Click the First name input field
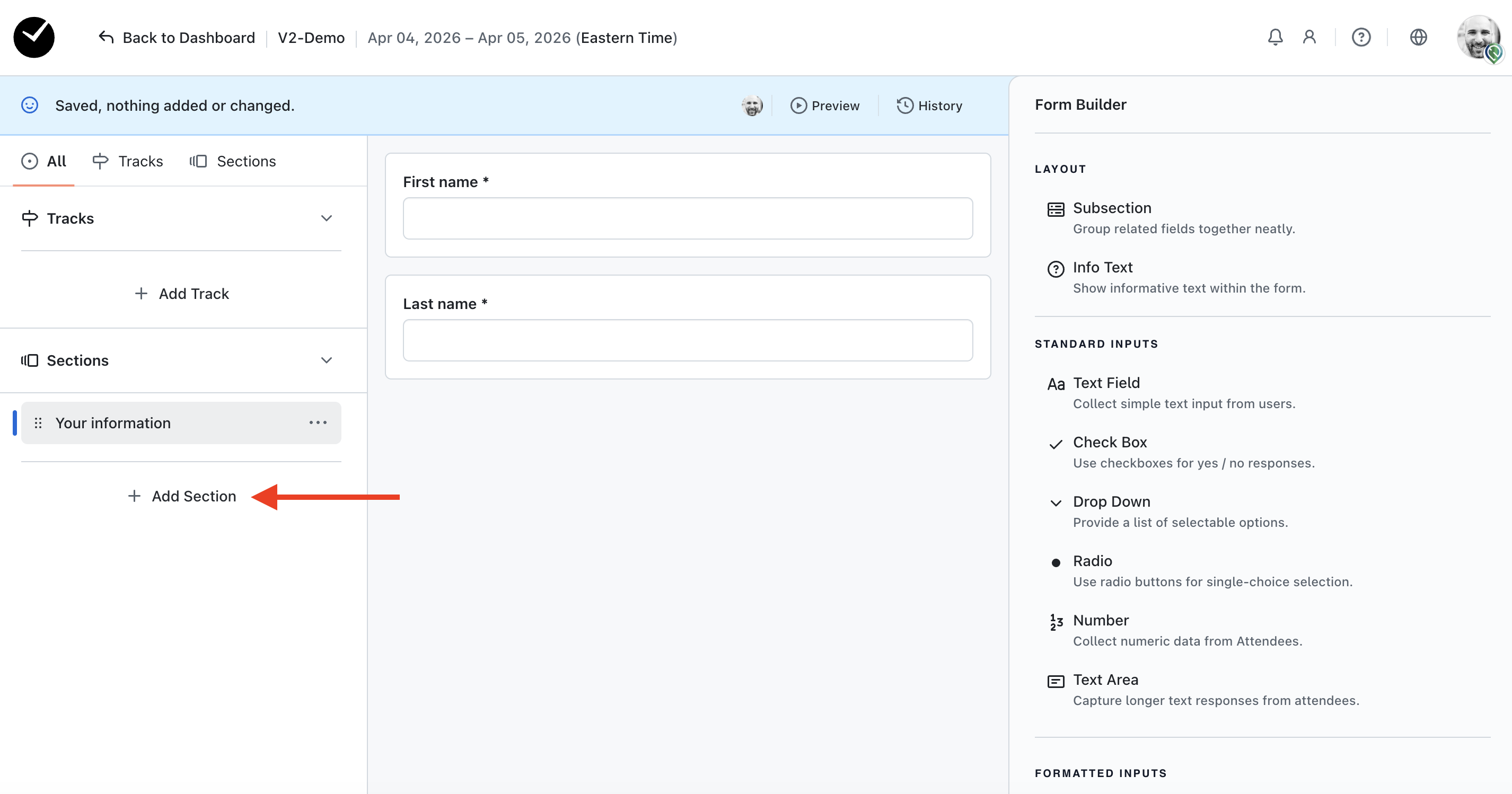This screenshot has width=1512, height=794. [687, 218]
